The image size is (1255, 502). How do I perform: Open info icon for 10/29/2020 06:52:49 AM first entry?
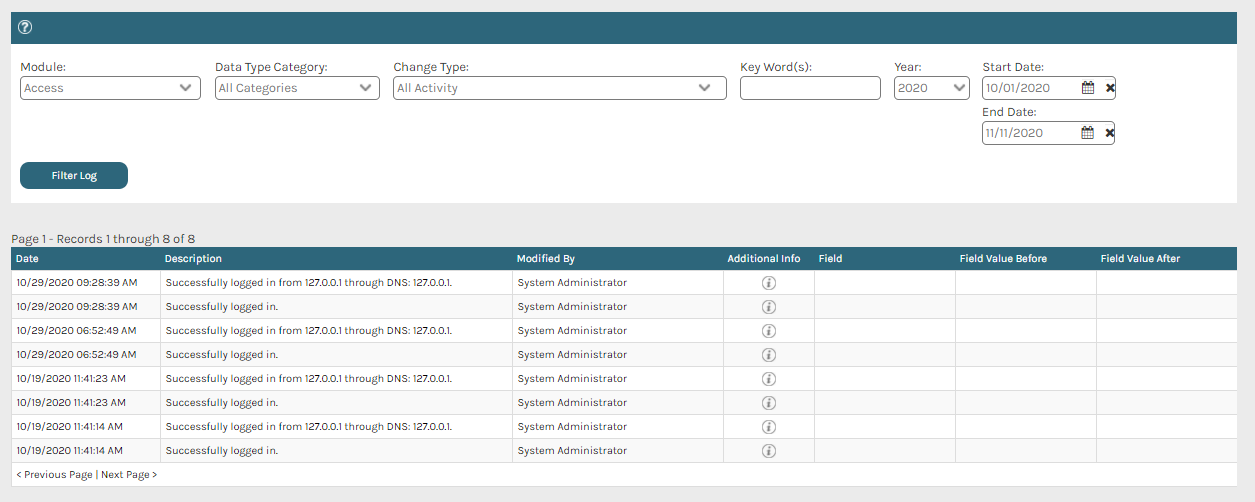pos(769,331)
